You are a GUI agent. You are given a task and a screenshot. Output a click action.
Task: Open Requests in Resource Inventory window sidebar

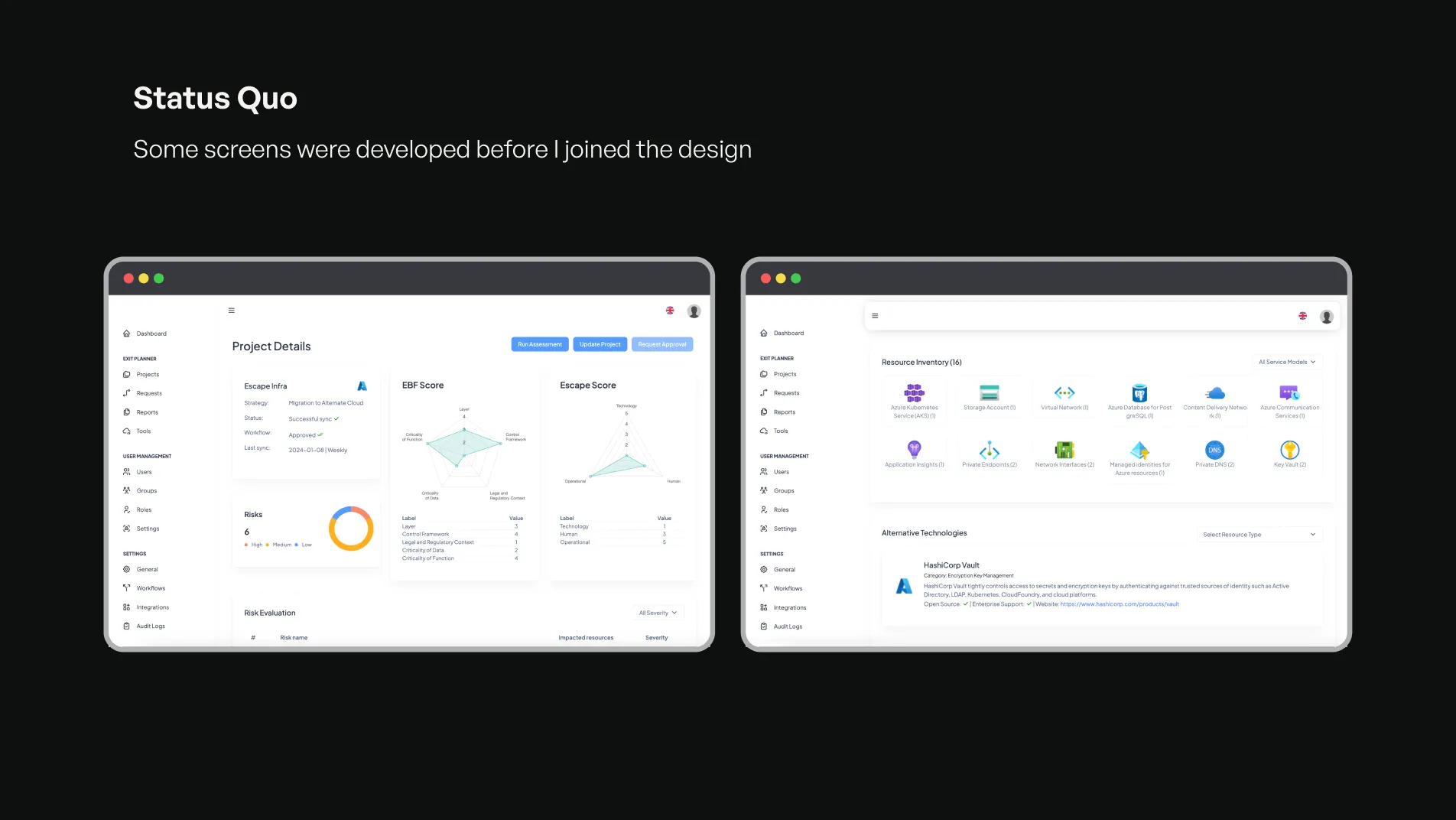(780, 393)
